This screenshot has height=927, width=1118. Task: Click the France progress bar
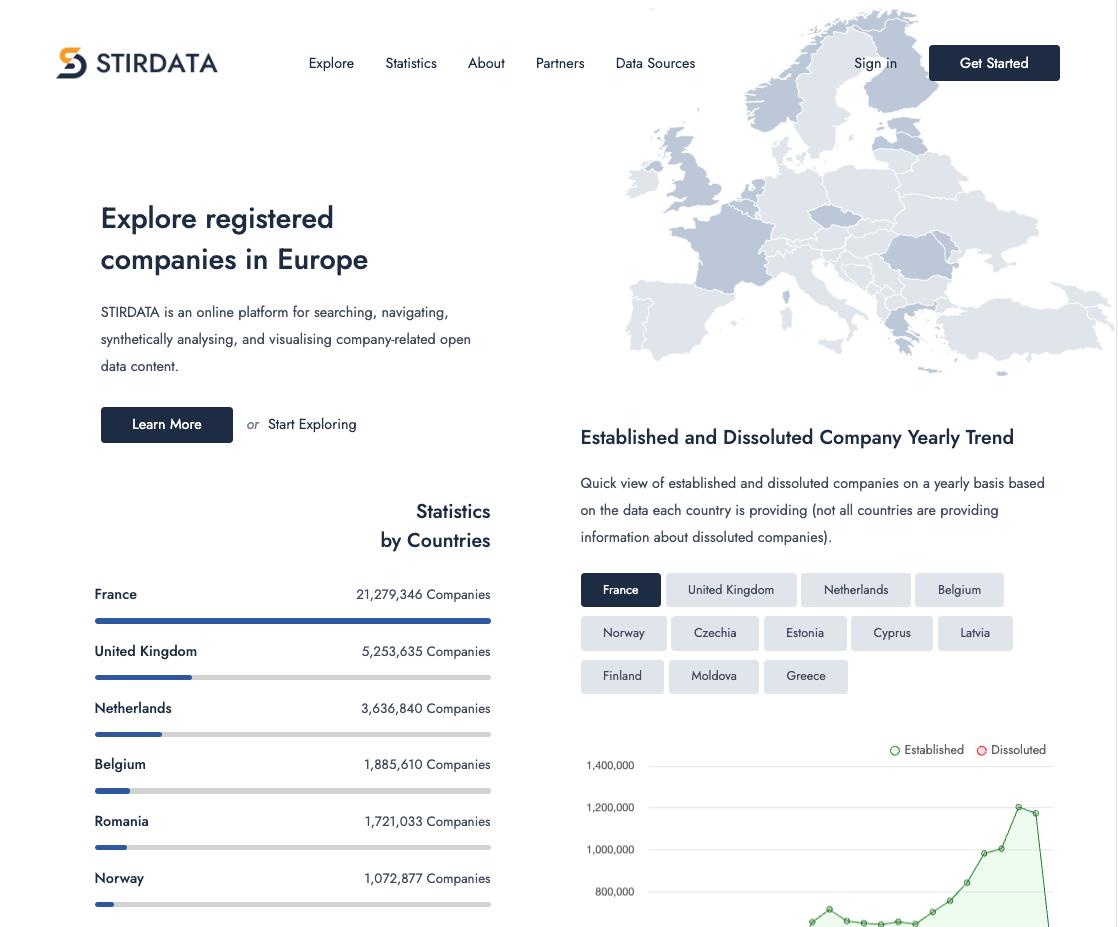coord(292,621)
